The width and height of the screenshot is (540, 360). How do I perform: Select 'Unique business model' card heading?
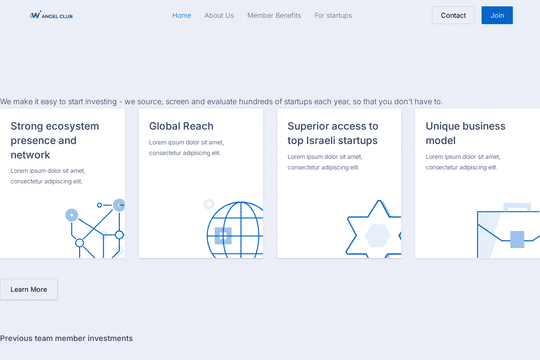[466, 133]
